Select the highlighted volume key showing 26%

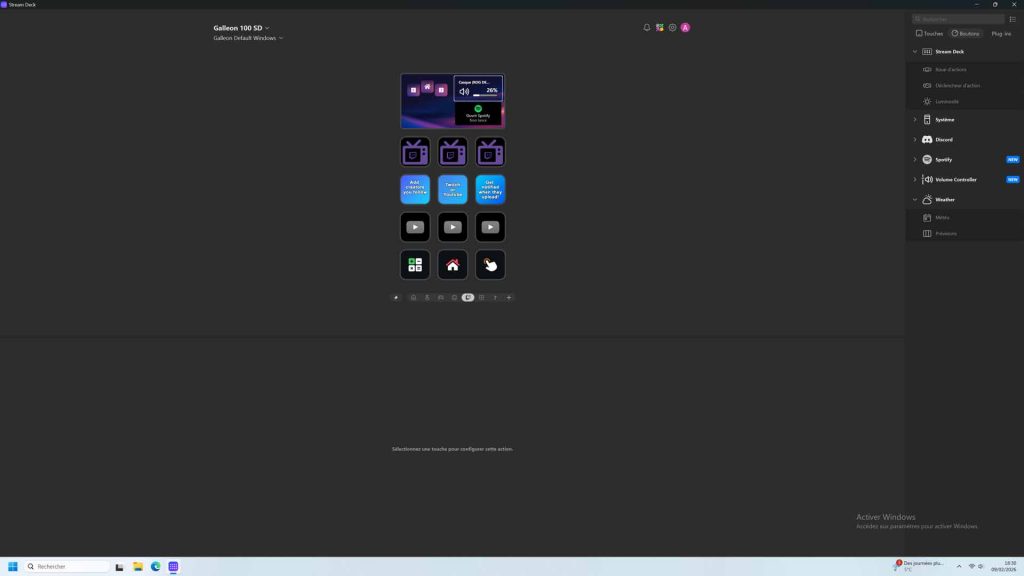pos(478,90)
